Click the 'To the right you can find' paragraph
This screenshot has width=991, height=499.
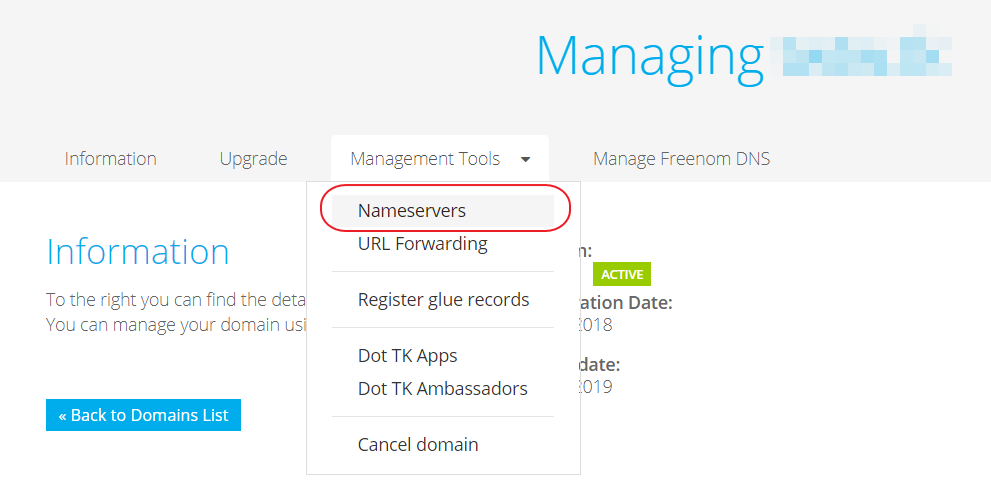pyautogui.click(x=175, y=299)
